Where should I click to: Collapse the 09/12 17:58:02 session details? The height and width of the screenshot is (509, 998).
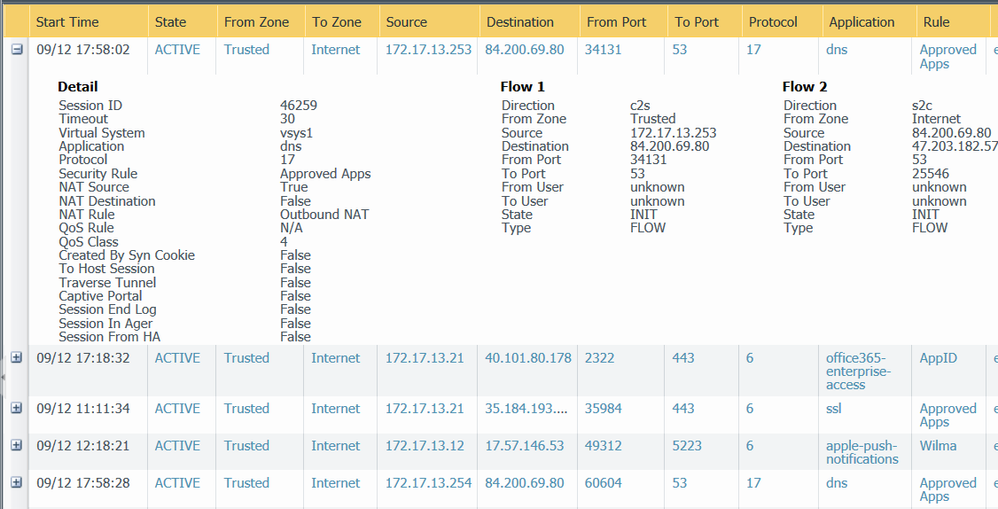coord(17,50)
